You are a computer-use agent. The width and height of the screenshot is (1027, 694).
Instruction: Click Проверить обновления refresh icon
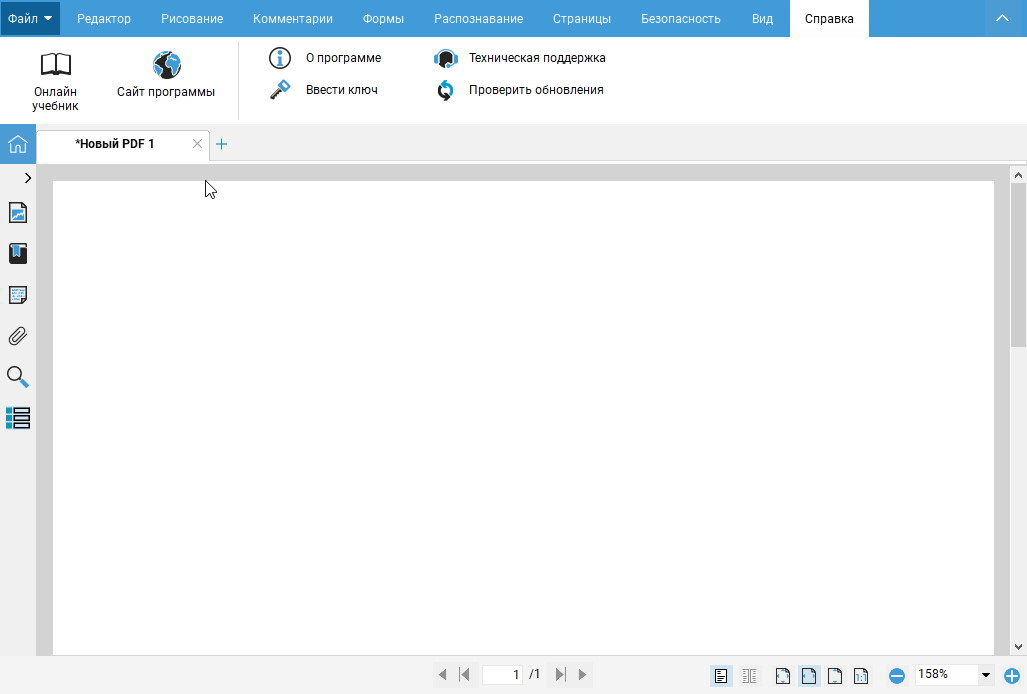(445, 90)
